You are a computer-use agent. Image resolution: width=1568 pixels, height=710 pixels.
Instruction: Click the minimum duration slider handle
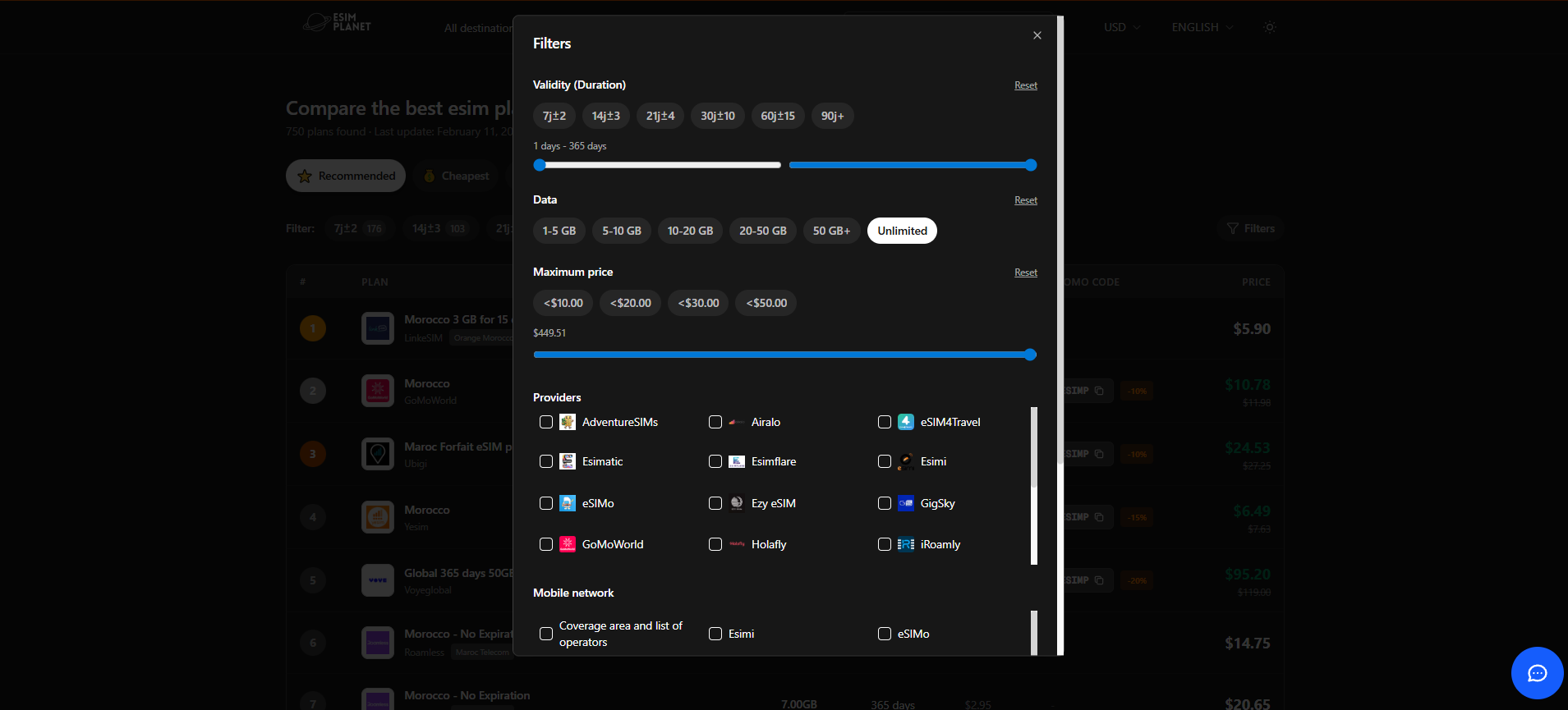(x=540, y=165)
